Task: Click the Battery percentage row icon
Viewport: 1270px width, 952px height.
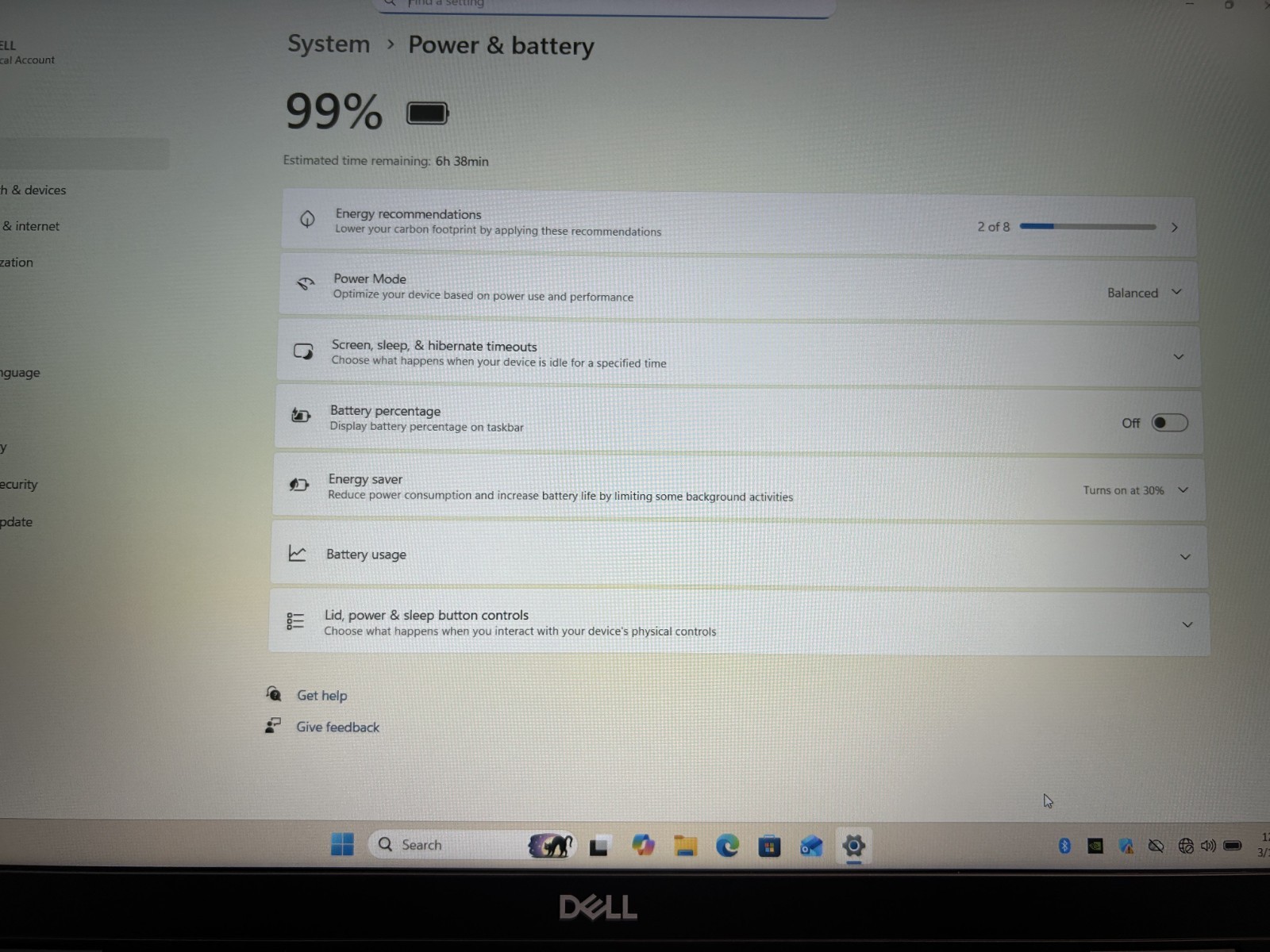Action: point(301,415)
